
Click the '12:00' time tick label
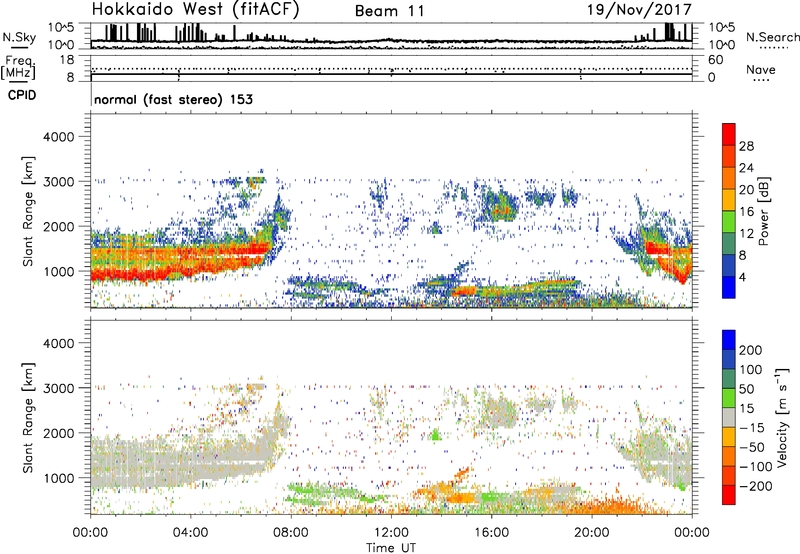tap(391, 533)
